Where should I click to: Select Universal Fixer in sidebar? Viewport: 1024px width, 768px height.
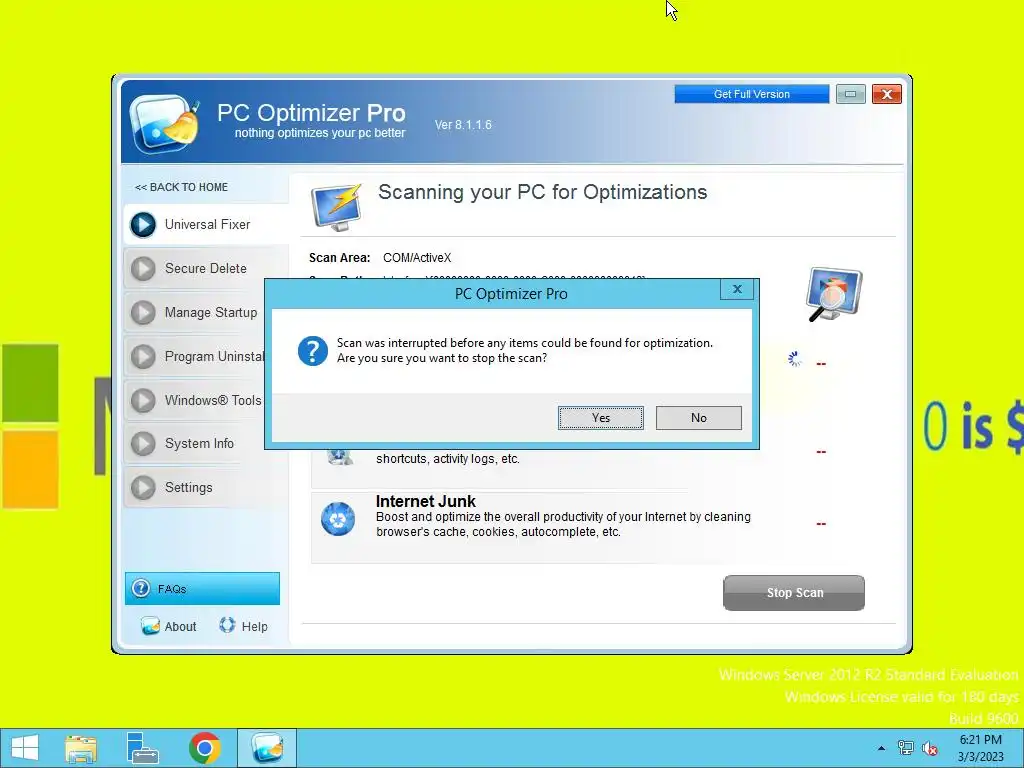206,225
